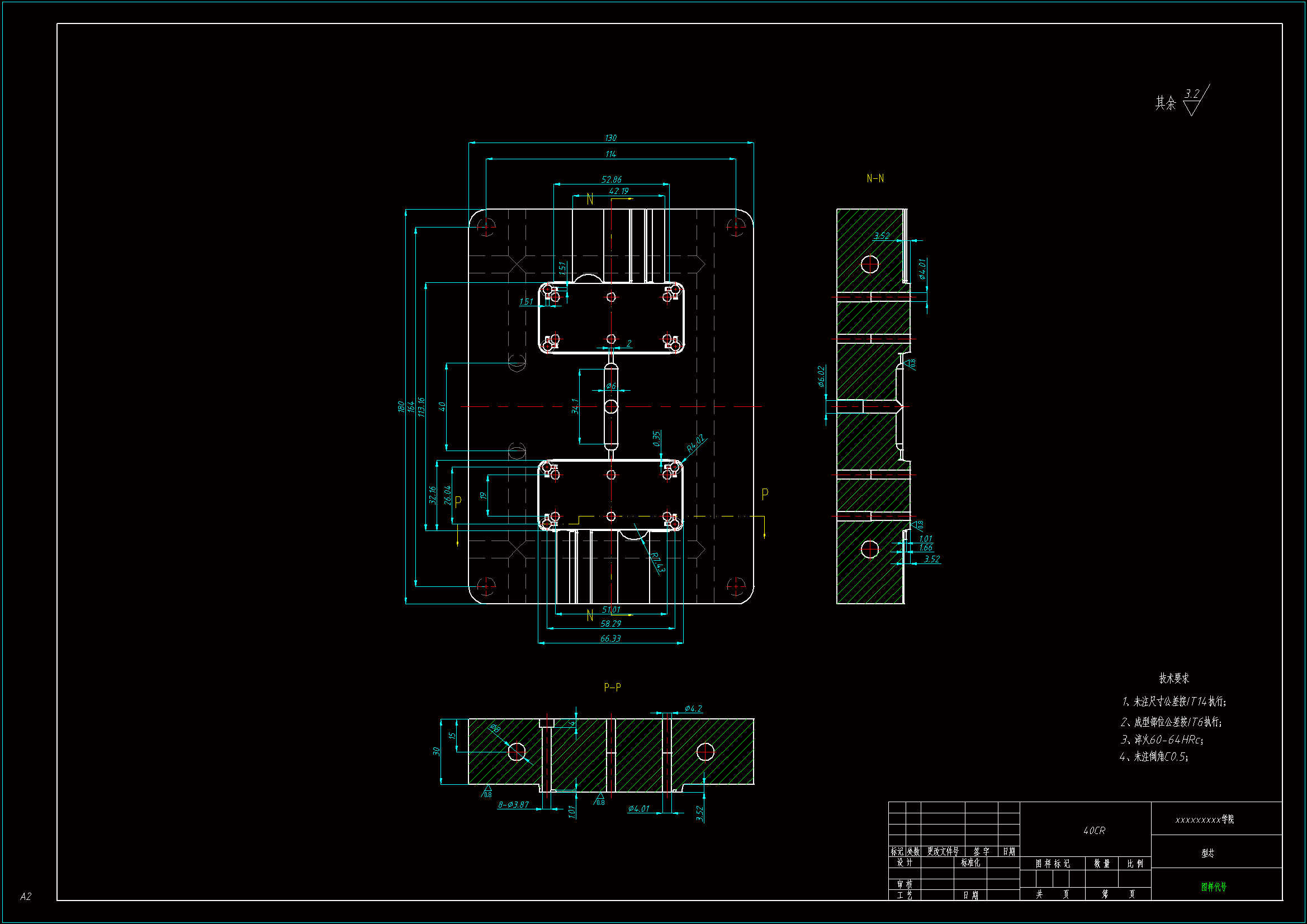Click the A2 sheet size label
Screen dimensions: 1307x924
click(x=26, y=896)
